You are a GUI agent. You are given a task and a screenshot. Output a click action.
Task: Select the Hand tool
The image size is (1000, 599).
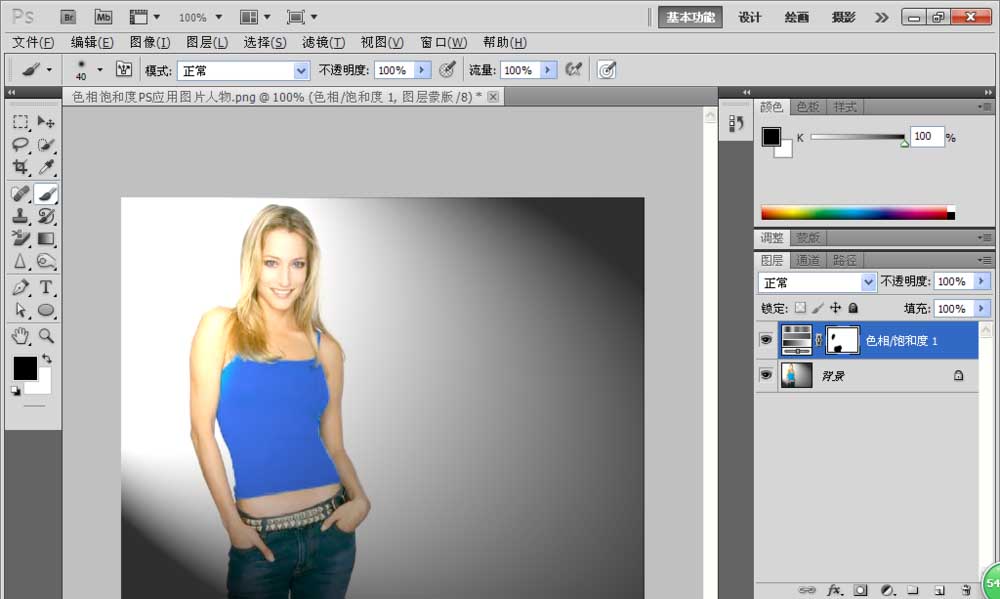click(20, 336)
